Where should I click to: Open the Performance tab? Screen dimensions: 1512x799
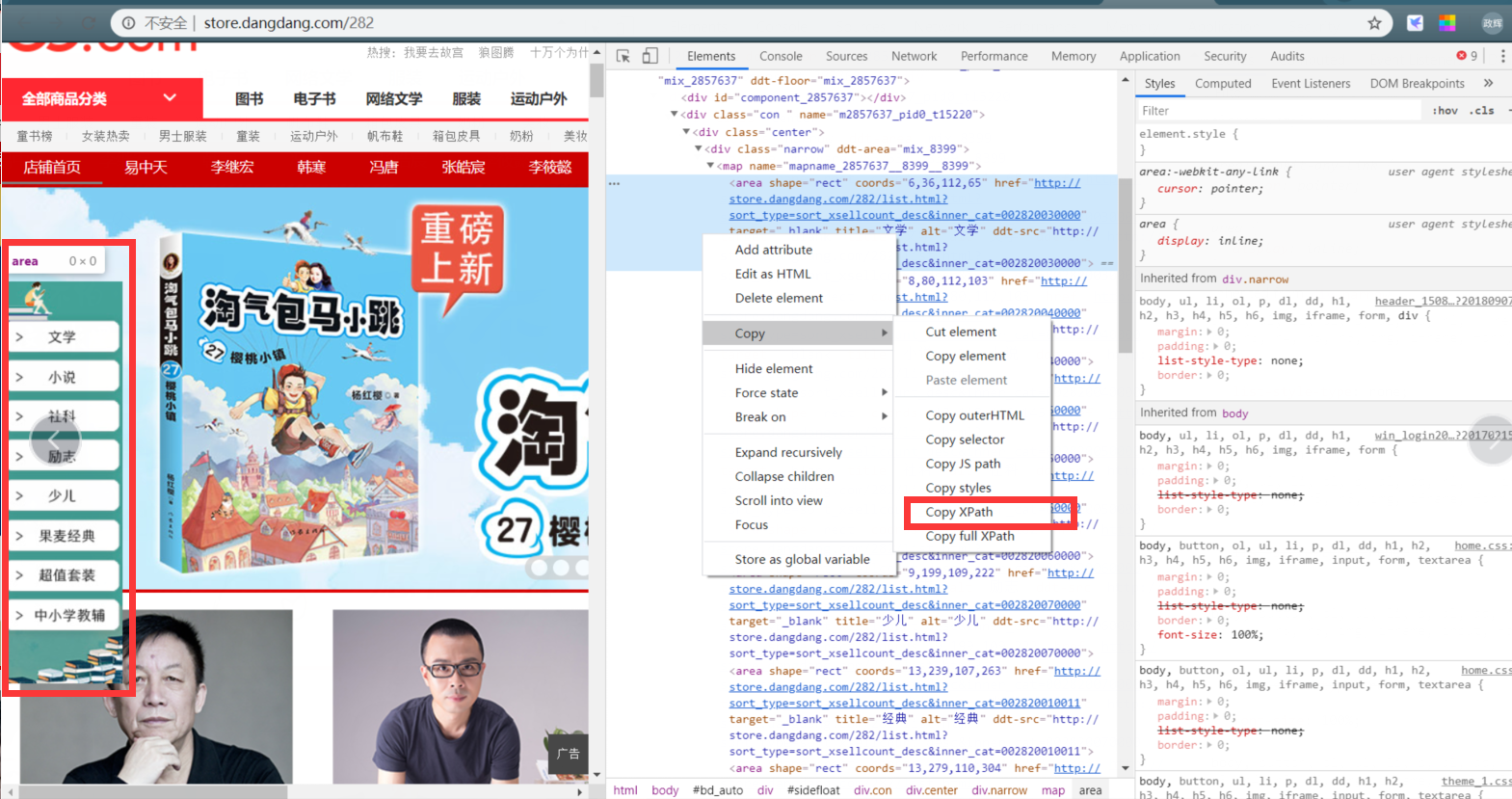[994, 56]
